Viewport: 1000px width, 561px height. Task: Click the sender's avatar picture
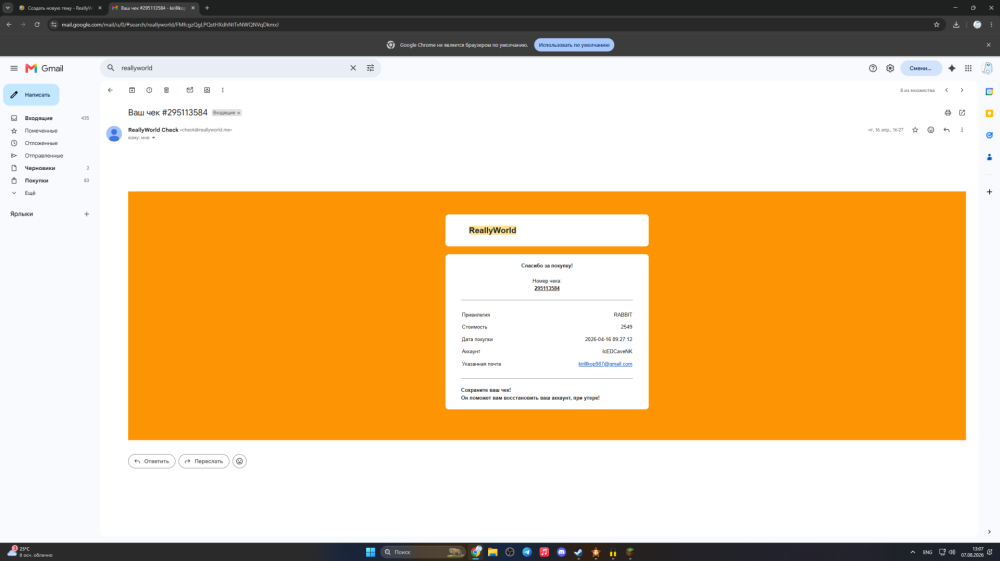[x=114, y=133]
